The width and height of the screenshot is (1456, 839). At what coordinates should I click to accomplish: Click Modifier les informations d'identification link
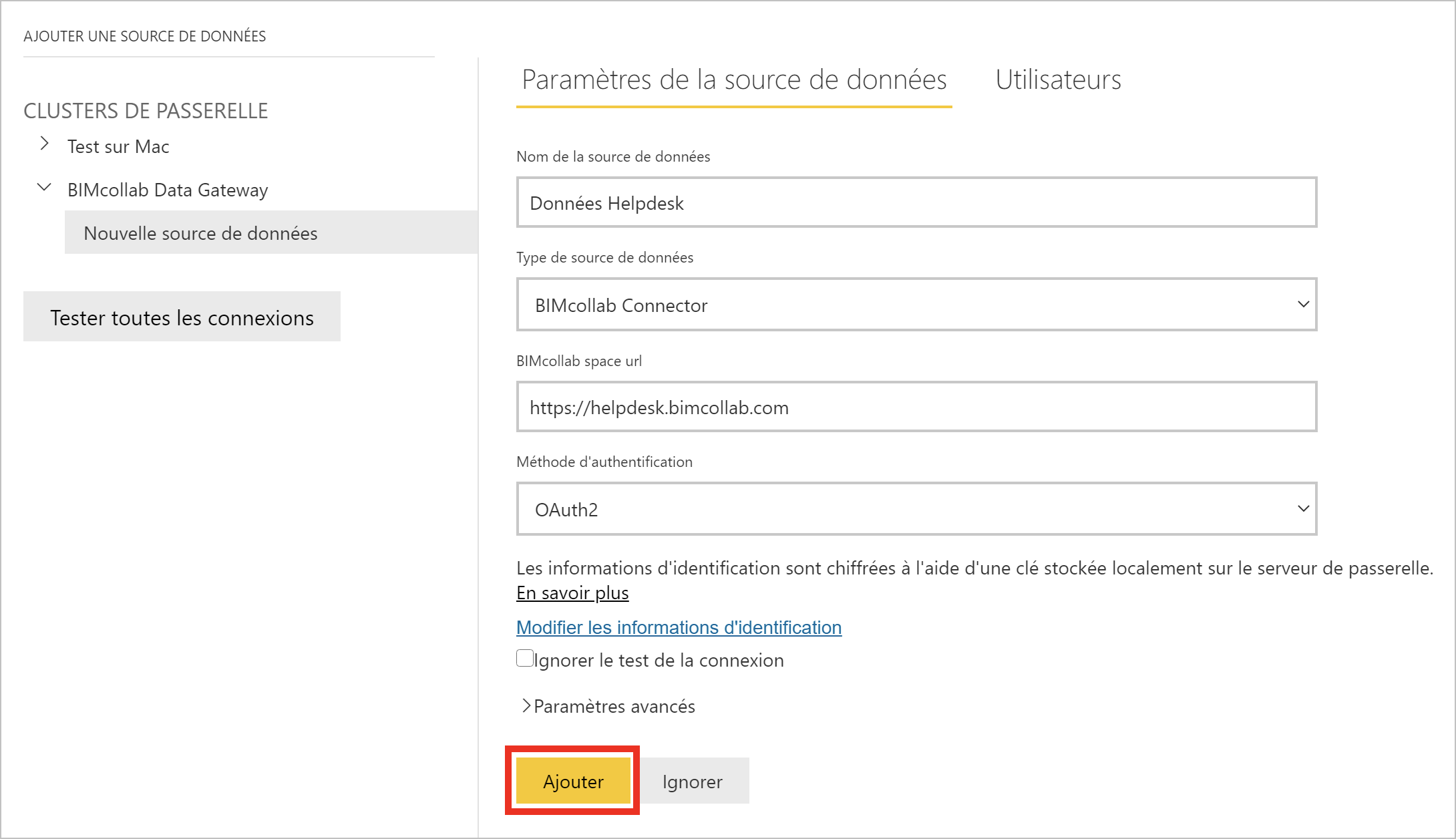(679, 627)
